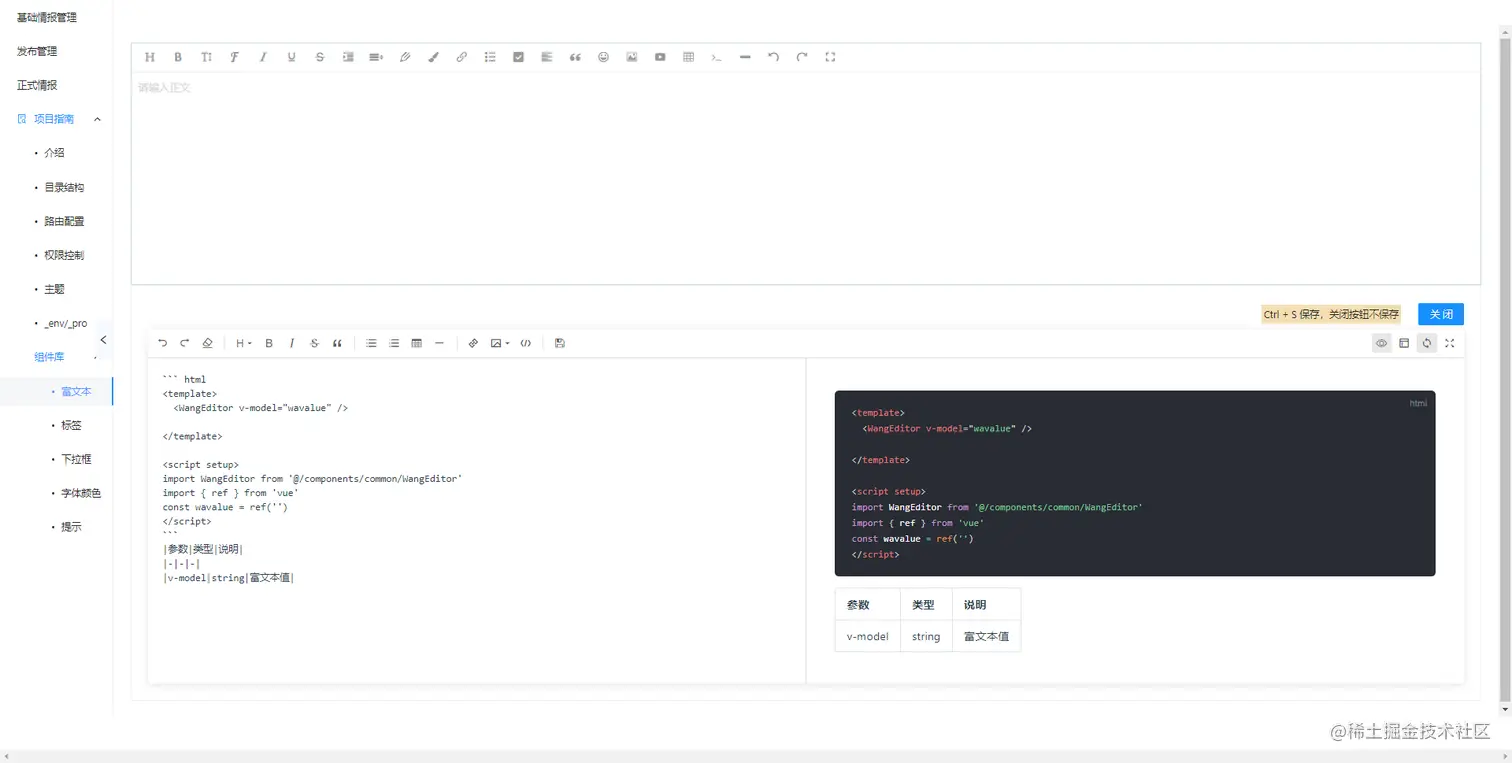Open background color brush tool in the WangEditor toolbar
The image size is (1512, 763).
click(433, 57)
